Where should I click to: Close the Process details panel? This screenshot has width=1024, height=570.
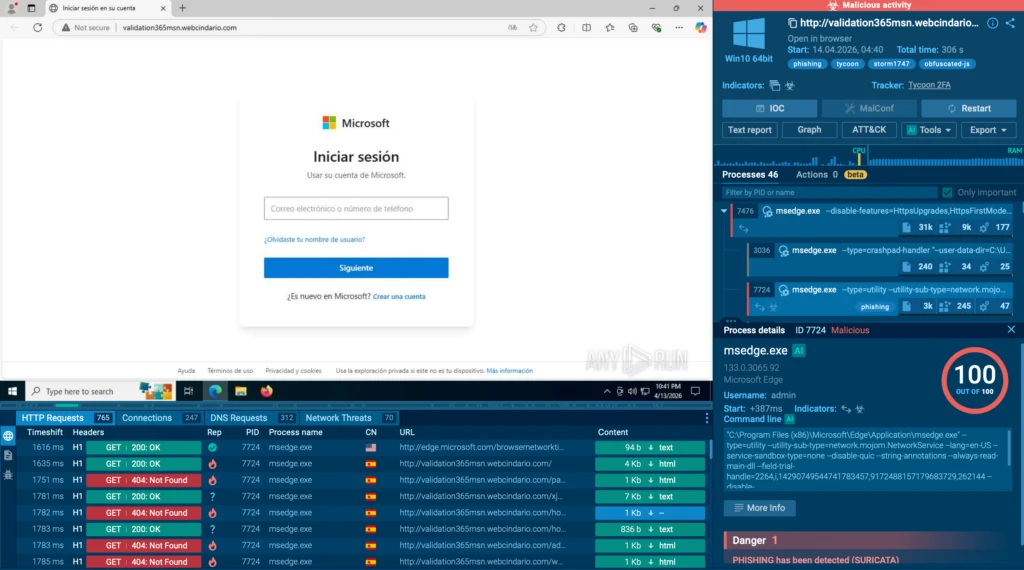coord(1011,330)
